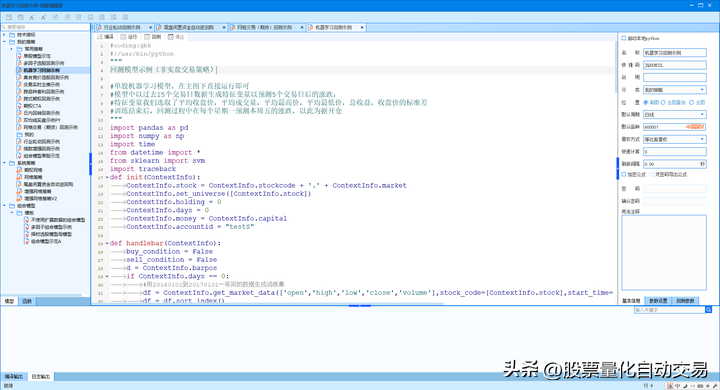Switch to the 参数设置 tab
The width and height of the screenshot is (720, 390).
point(658,301)
